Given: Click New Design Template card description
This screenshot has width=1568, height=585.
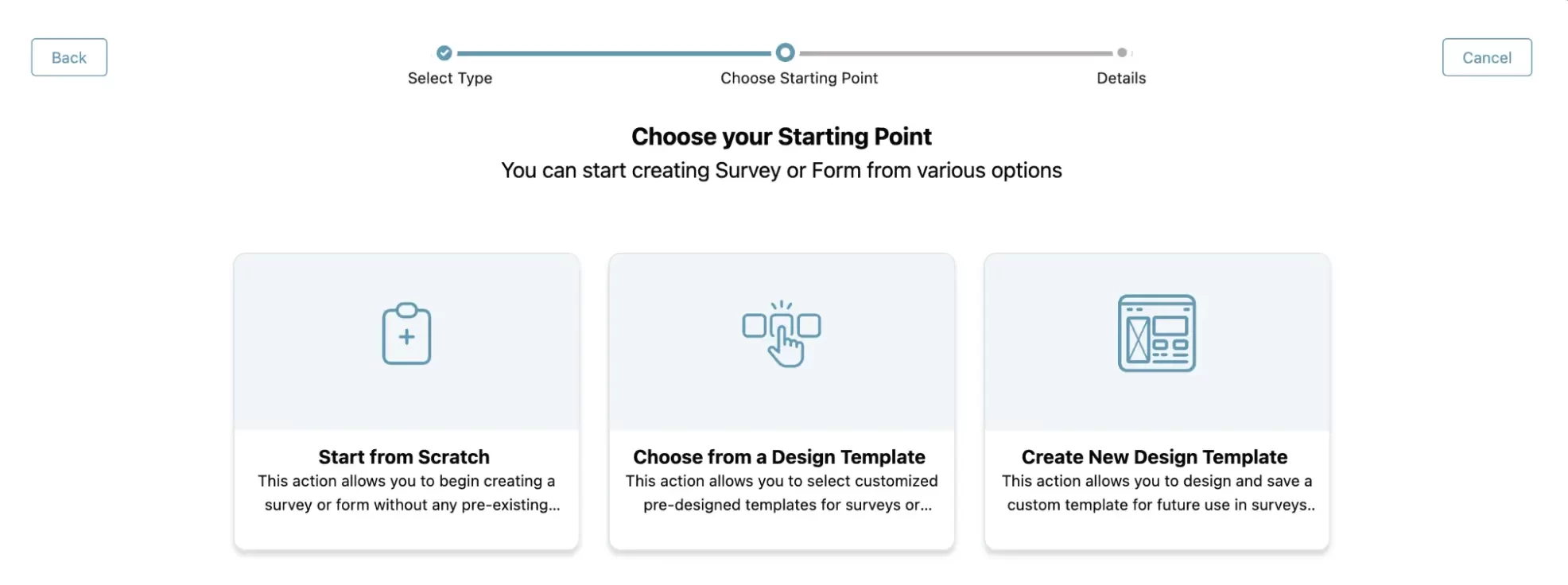Looking at the screenshot, I should 1157,493.
